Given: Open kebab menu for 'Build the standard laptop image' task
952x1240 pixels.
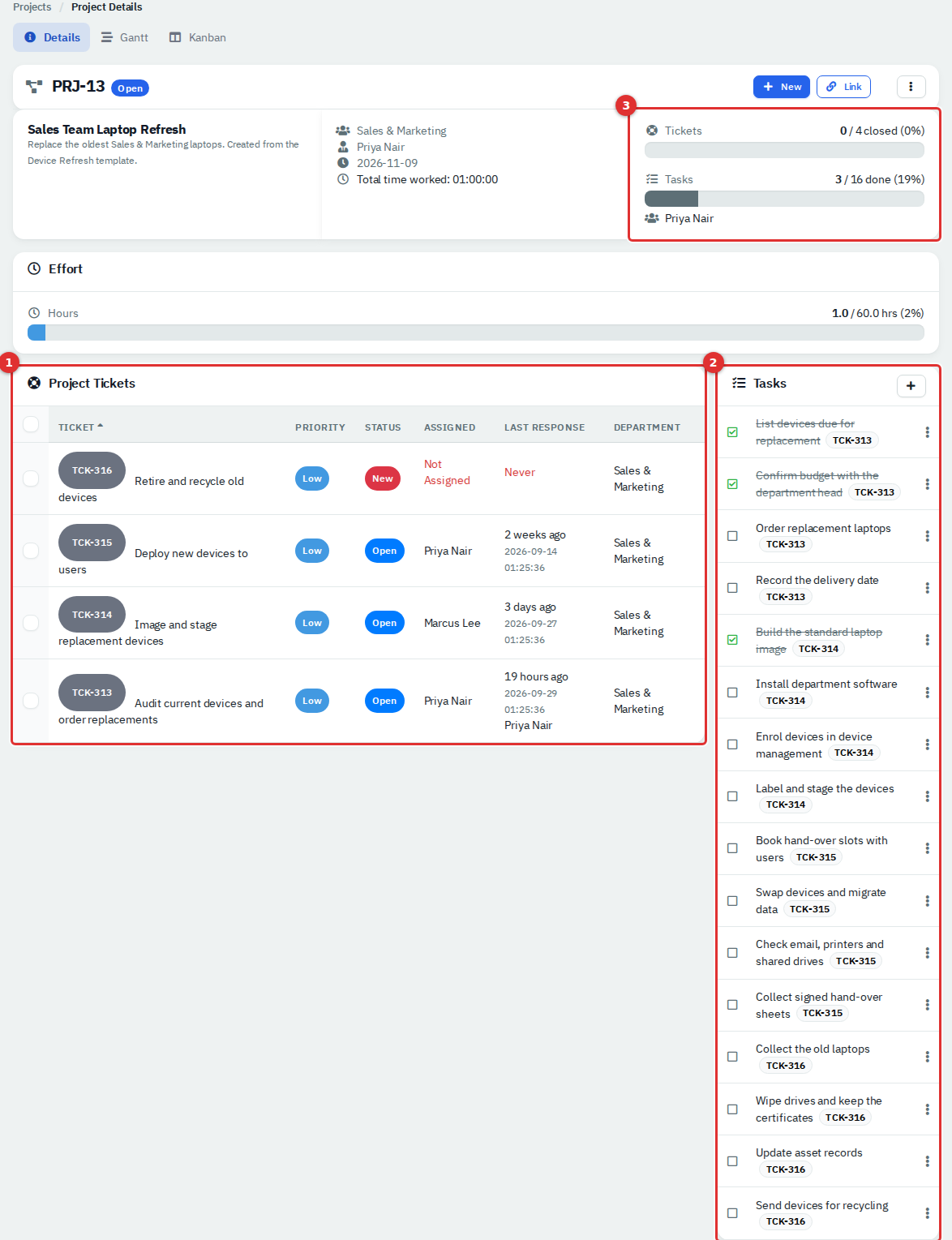Looking at the screenshot, I should point(927,640).
